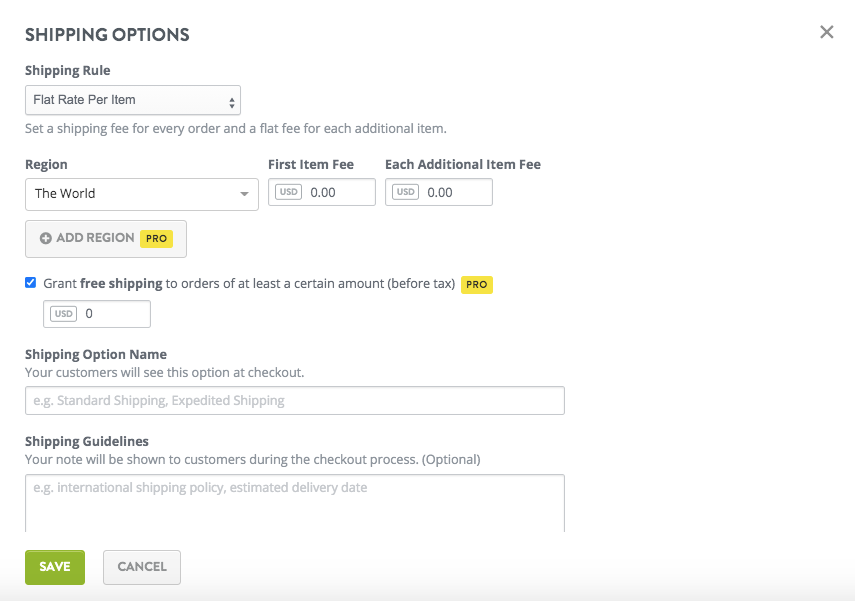The image size is (855, 601).
Task: Click the plus icon on ADD REGION button
Action: click(x=48, y=238)
